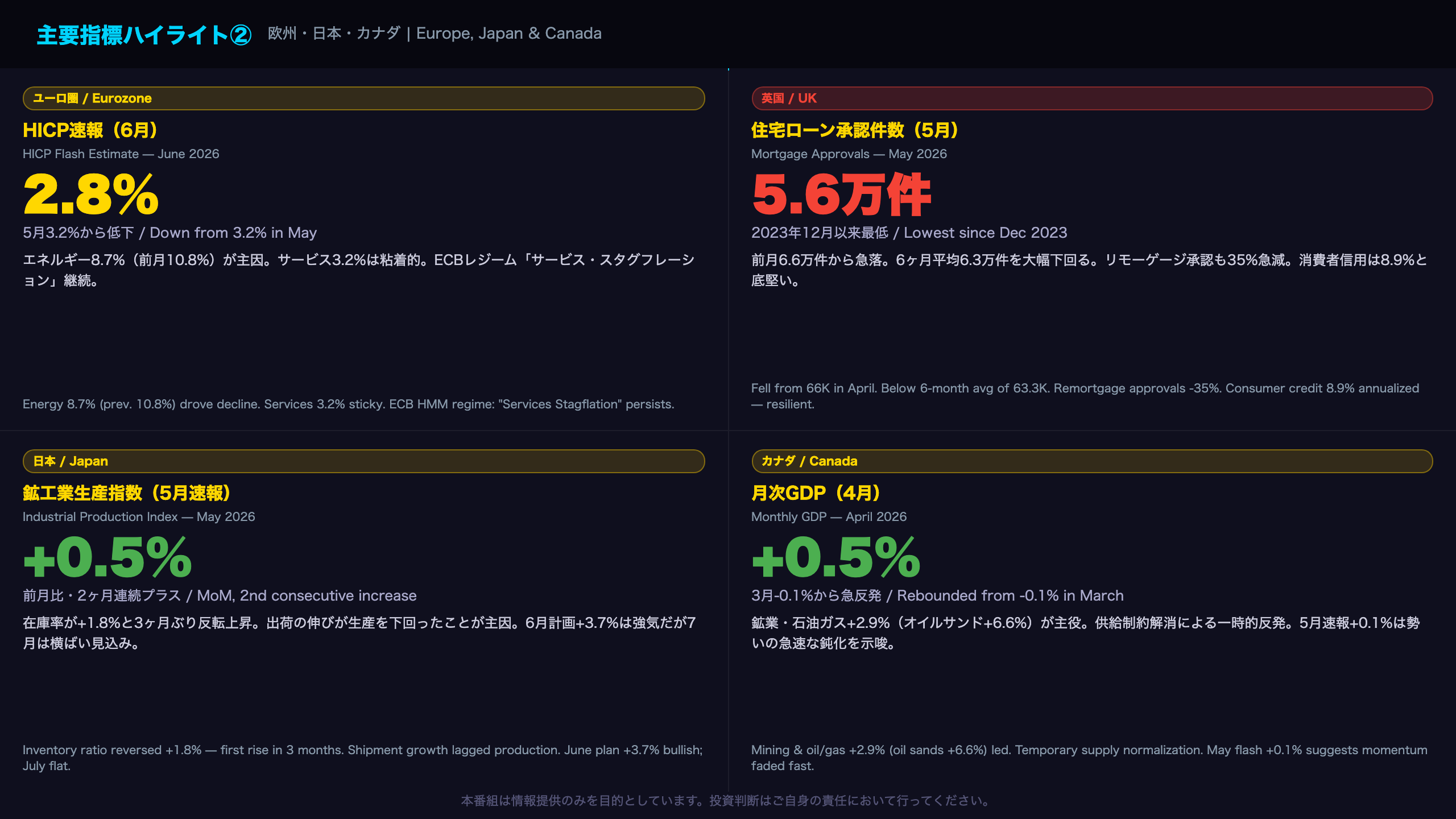This screenshot has width=1456, height=819.
Task: Click 'Monthly GDP — April 2026' line
Action: point(829,517)
